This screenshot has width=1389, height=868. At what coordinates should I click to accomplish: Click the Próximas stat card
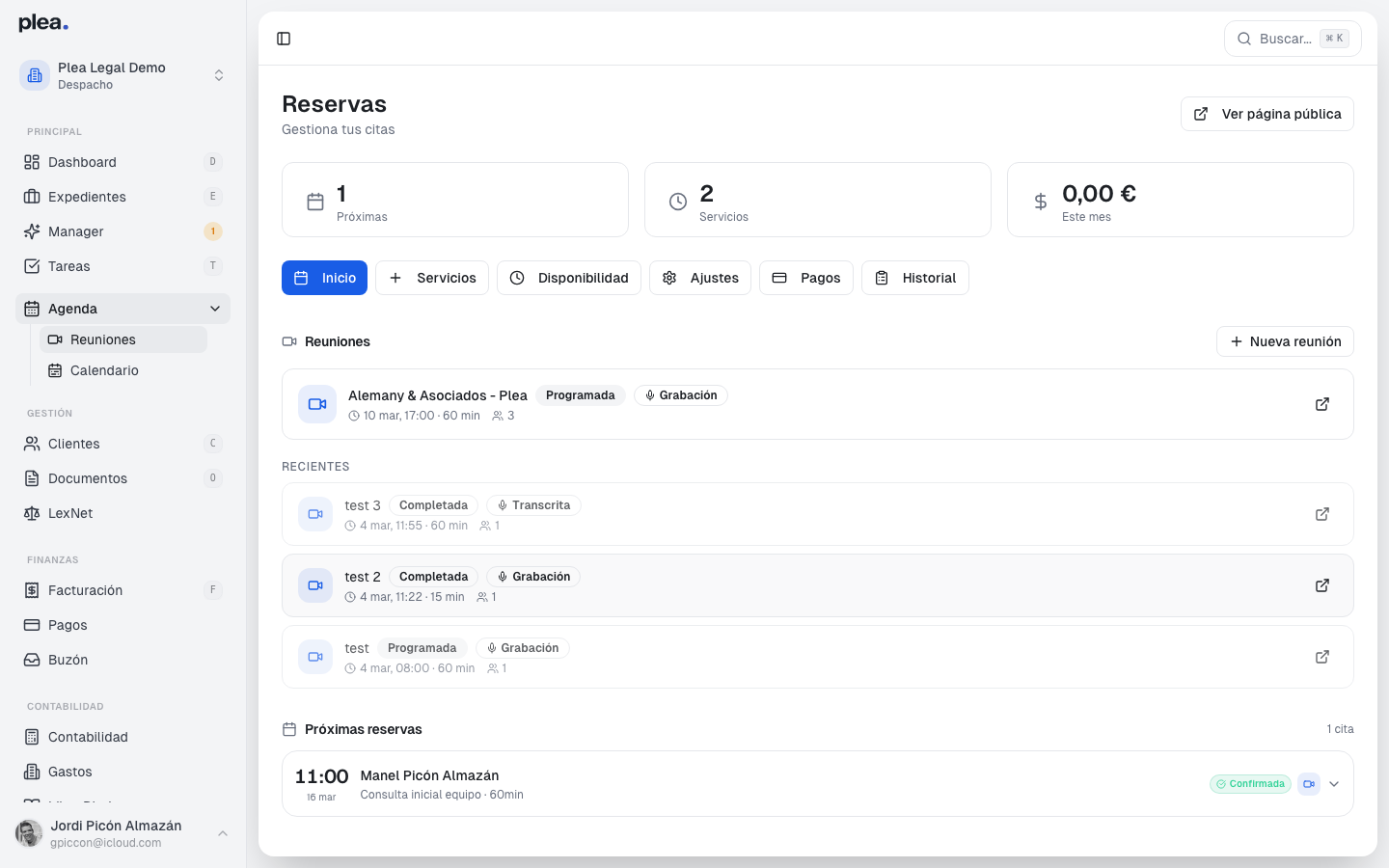(x=455, y=200)
